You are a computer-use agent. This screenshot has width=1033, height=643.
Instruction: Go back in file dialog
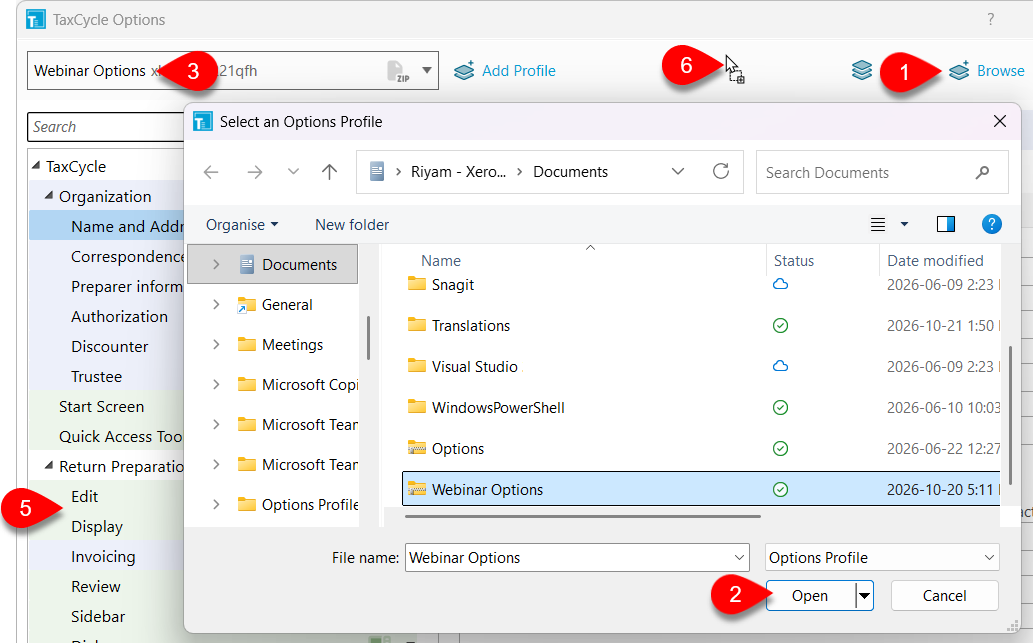click(211, 173)
